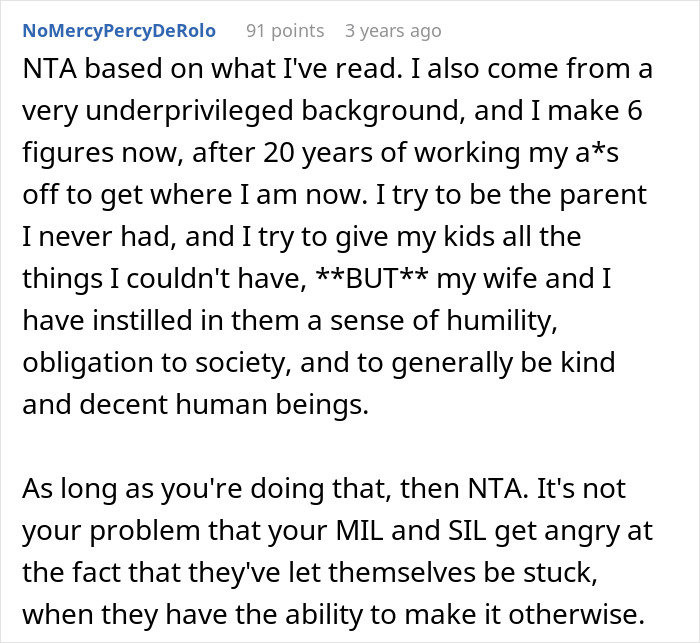Click the 91 points score

click(285, 31)
